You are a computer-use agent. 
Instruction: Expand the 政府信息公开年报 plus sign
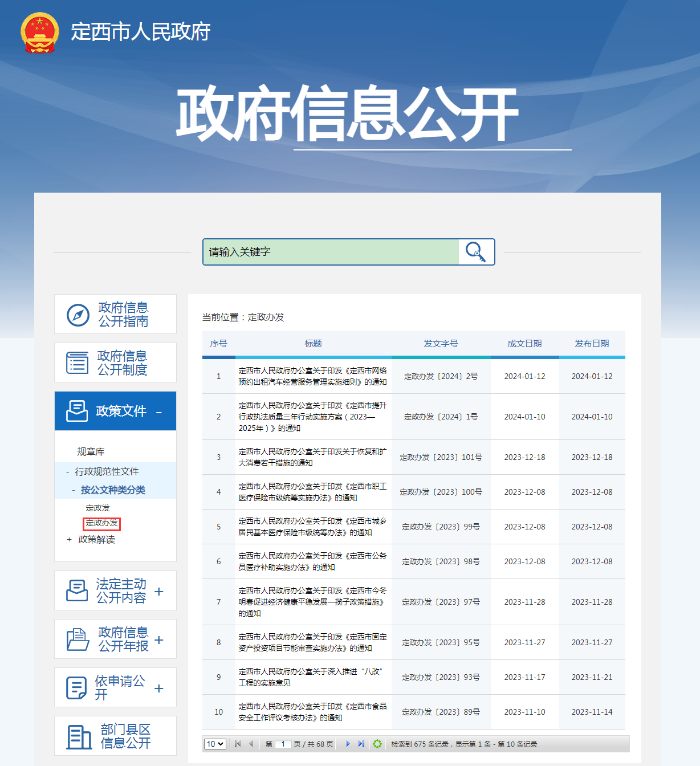[159, 639]
